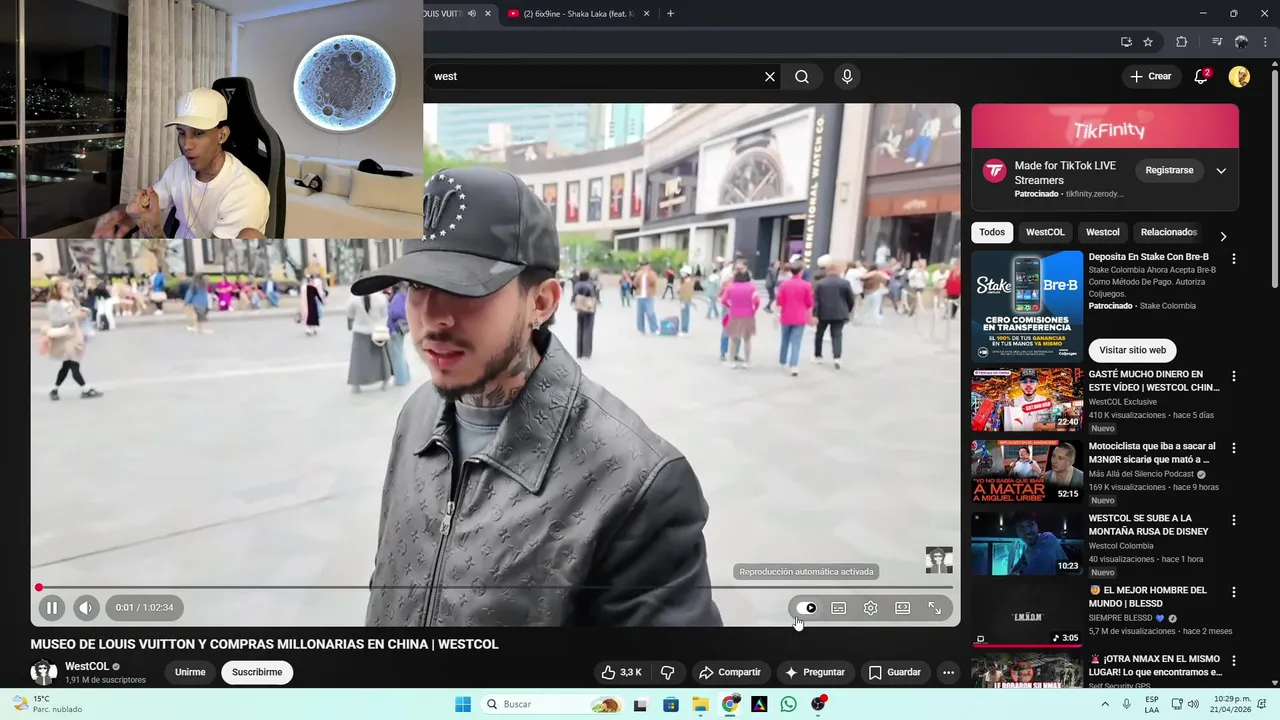The width and height of the screenshot is (1280, 720).
Task: Open the Windows Start menu
Action: 462,704
